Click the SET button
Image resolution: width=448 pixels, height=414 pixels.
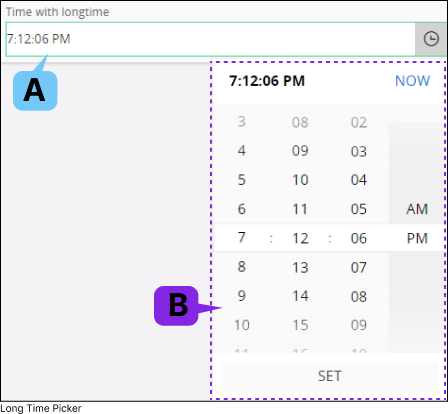coord(329,376)
